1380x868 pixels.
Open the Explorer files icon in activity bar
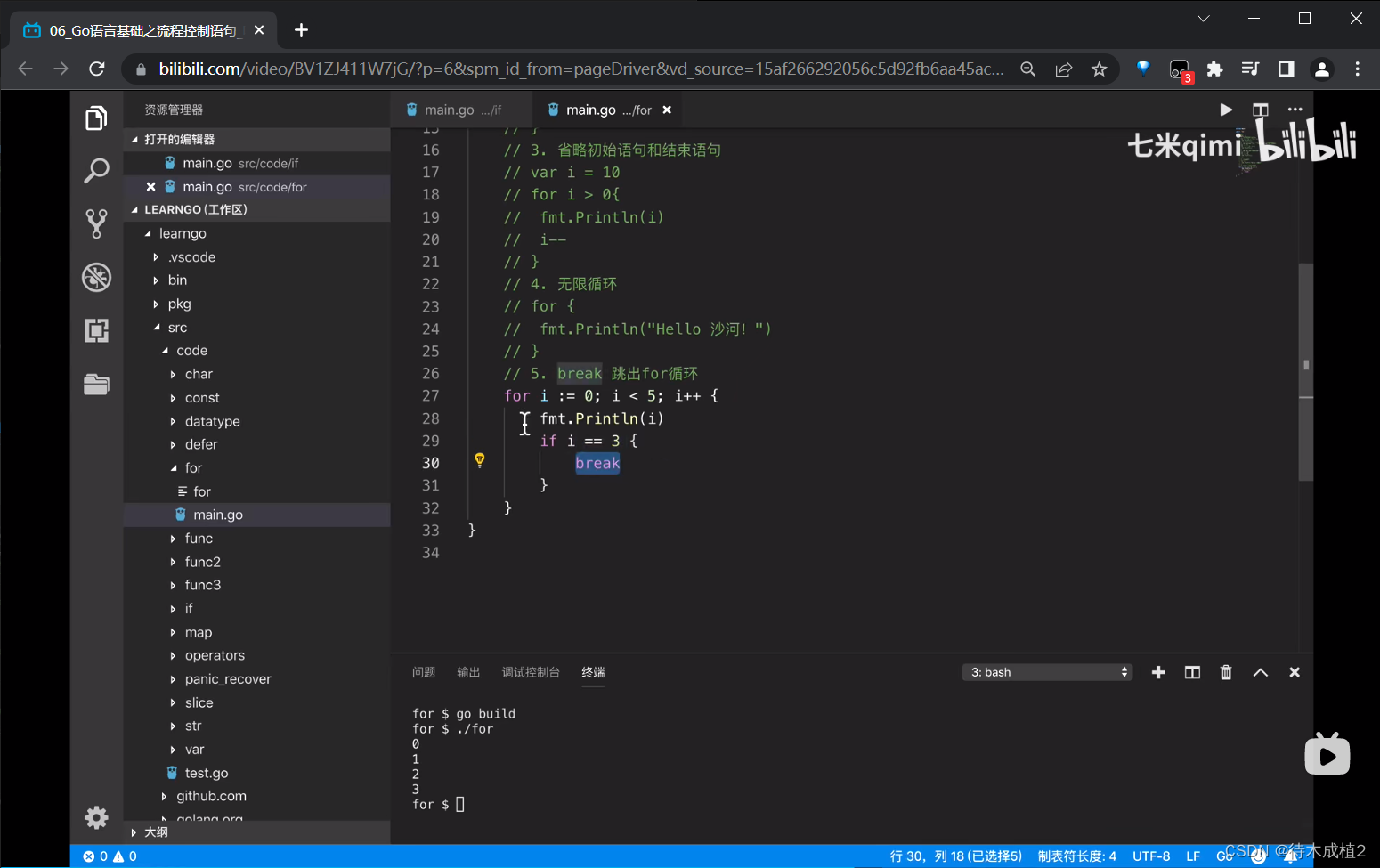[x=96, y=118]
